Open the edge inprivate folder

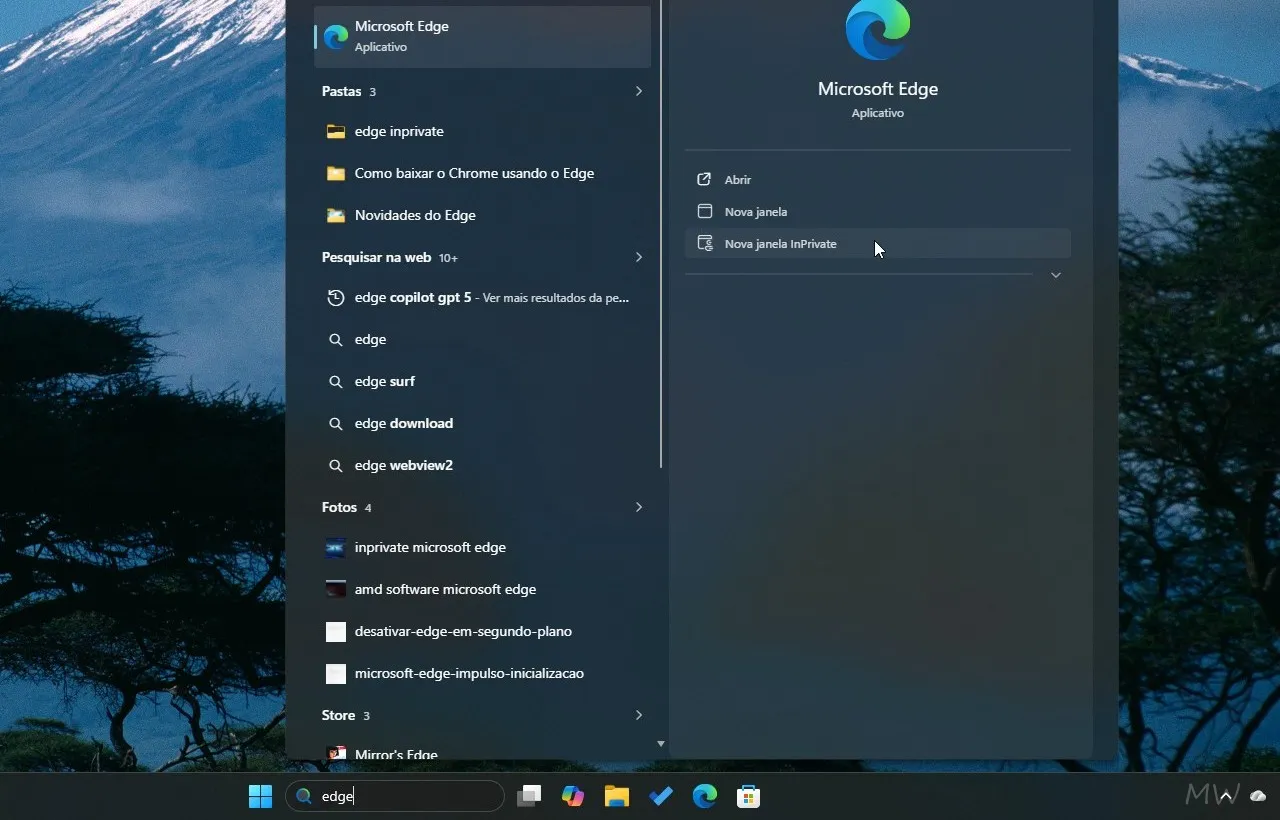[482, 131]
